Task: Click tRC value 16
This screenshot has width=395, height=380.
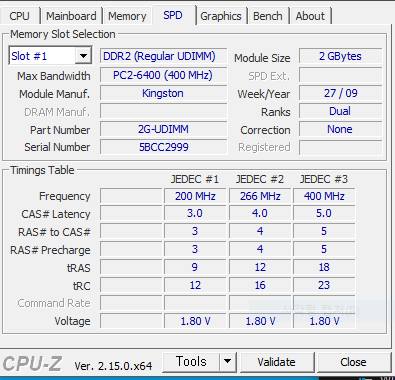Action: (260, 285)
